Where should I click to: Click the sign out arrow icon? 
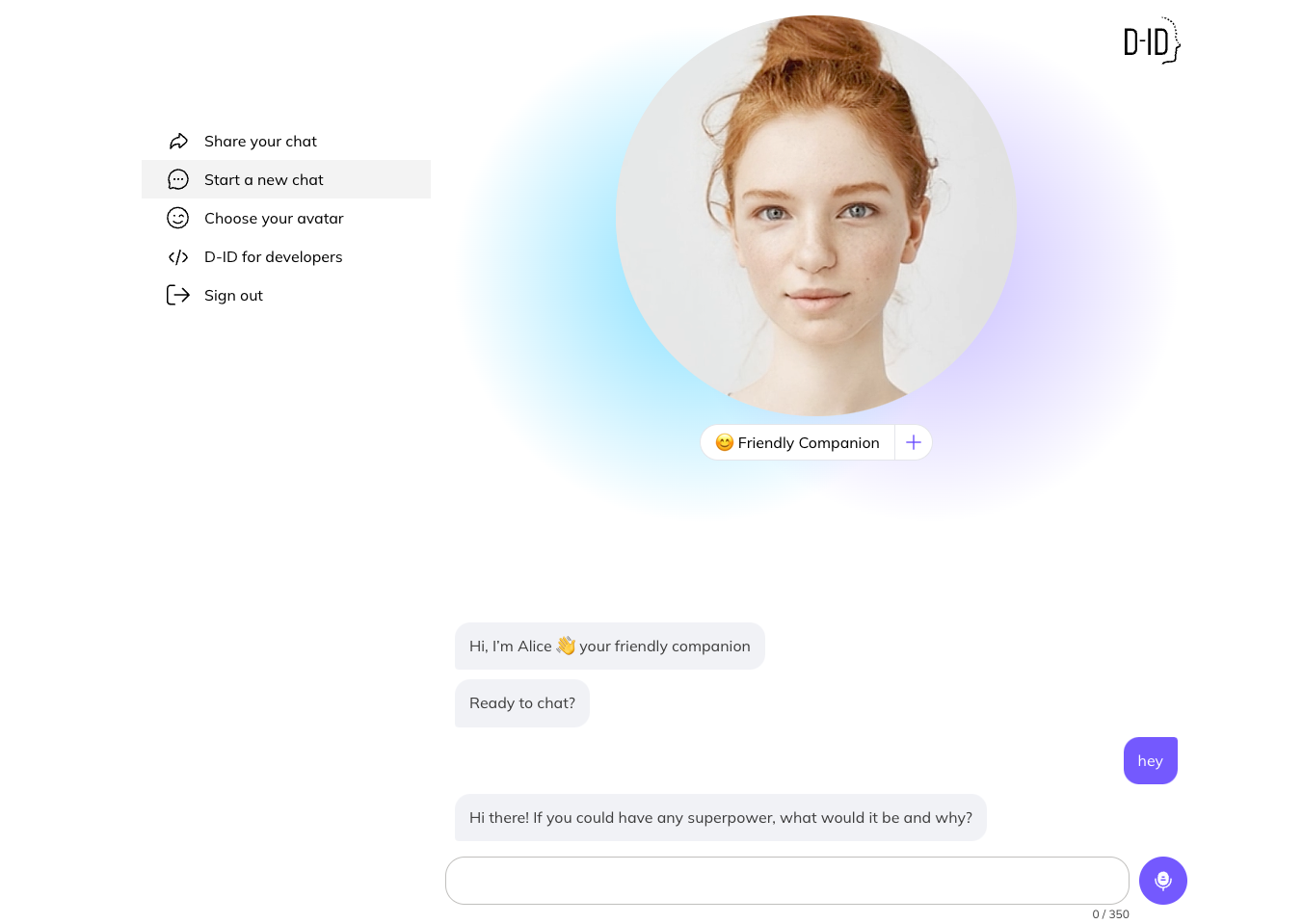pos(178,295)
